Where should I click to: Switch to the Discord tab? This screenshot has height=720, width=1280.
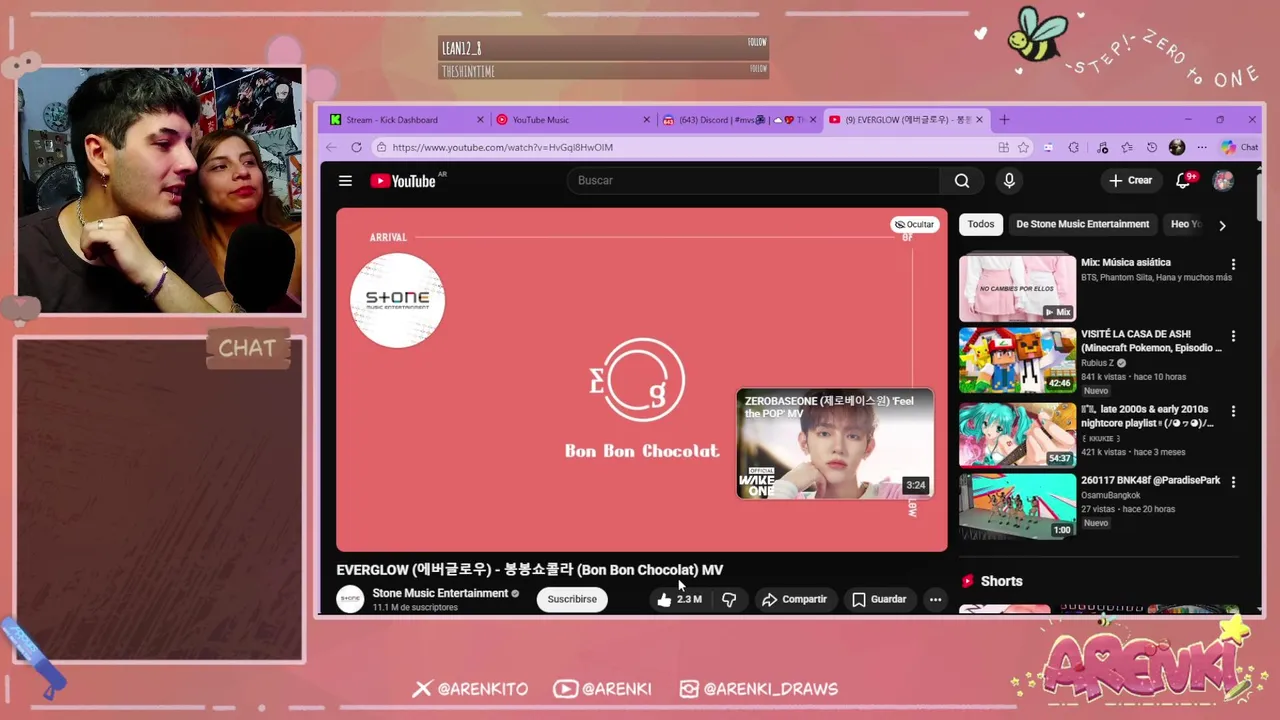739,120
